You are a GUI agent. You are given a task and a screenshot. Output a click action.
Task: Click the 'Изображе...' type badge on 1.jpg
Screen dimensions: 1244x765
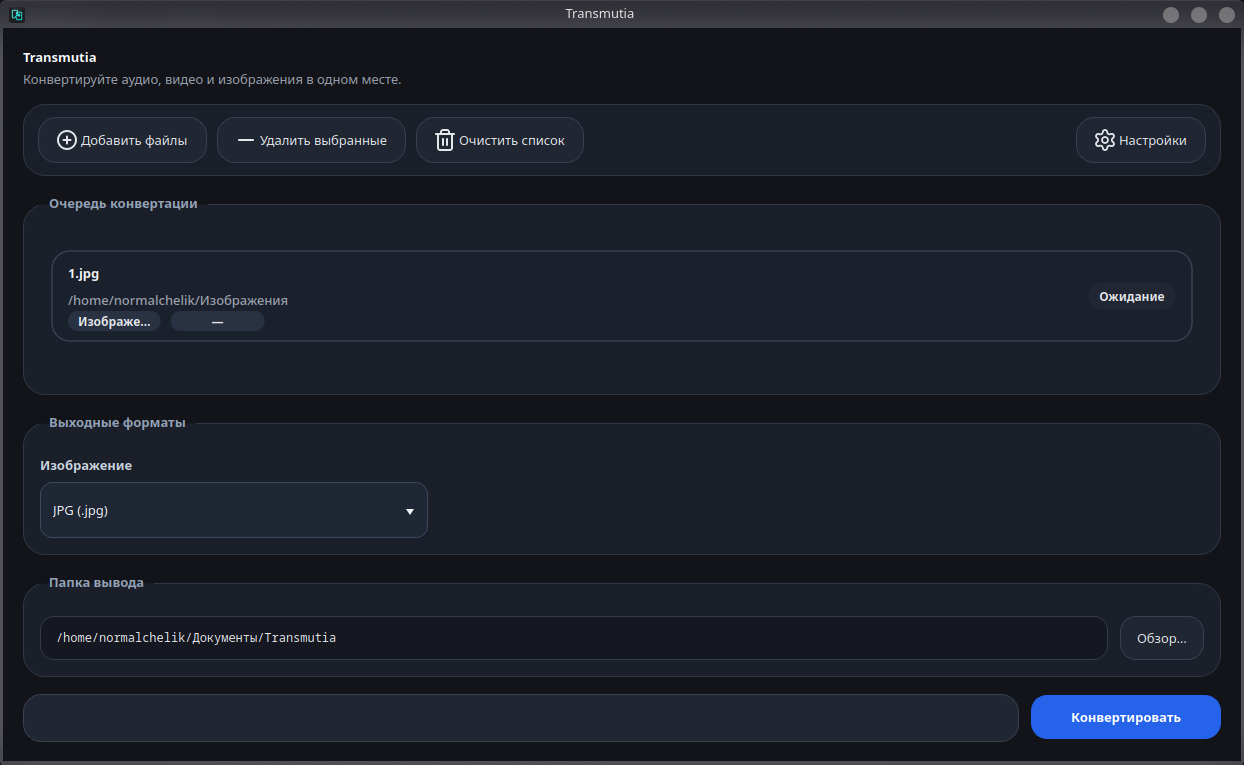pyautogui.click(x=114, y=321)
